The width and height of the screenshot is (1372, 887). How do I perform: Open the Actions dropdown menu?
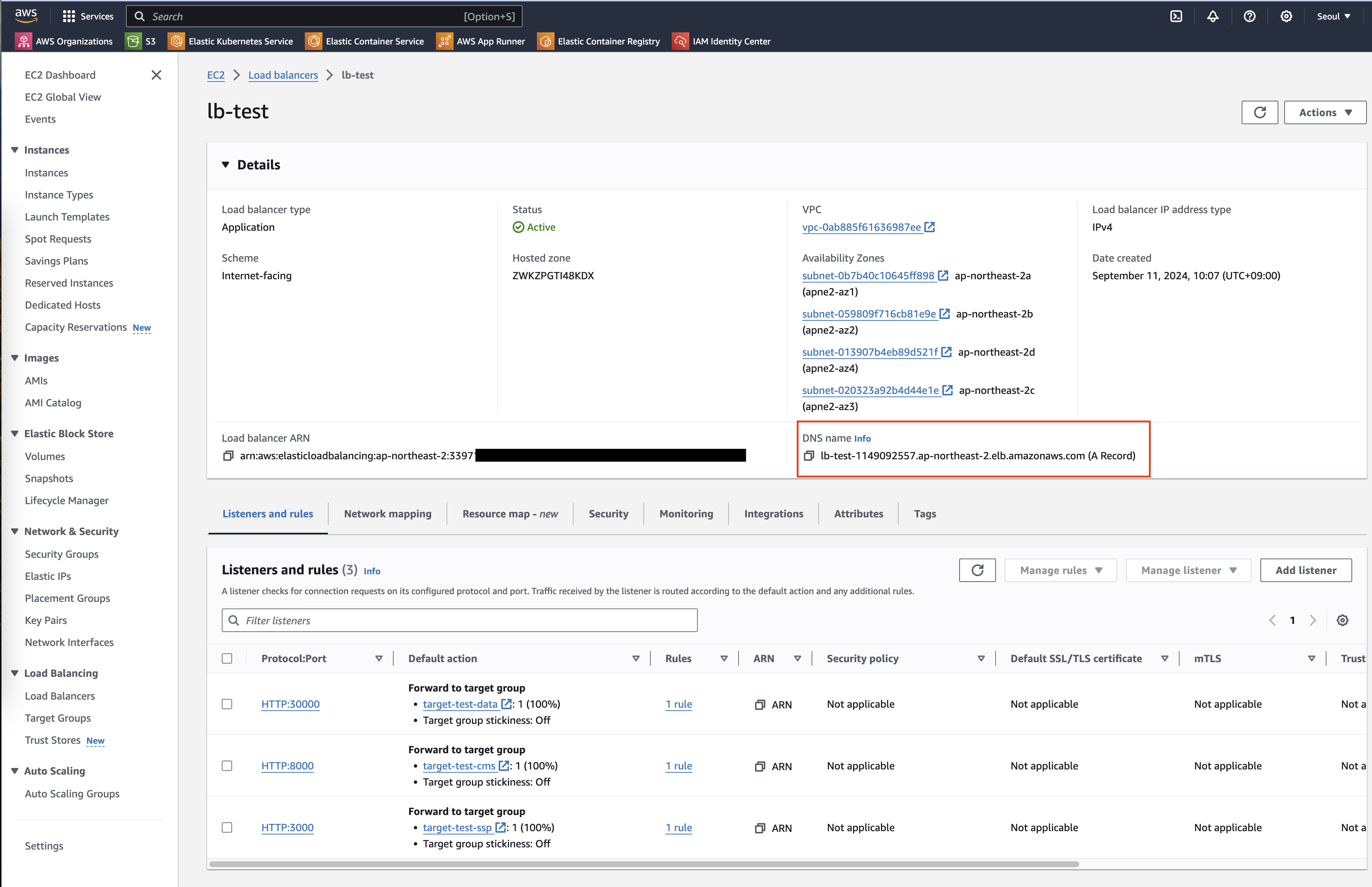(x=1325, y=112)
